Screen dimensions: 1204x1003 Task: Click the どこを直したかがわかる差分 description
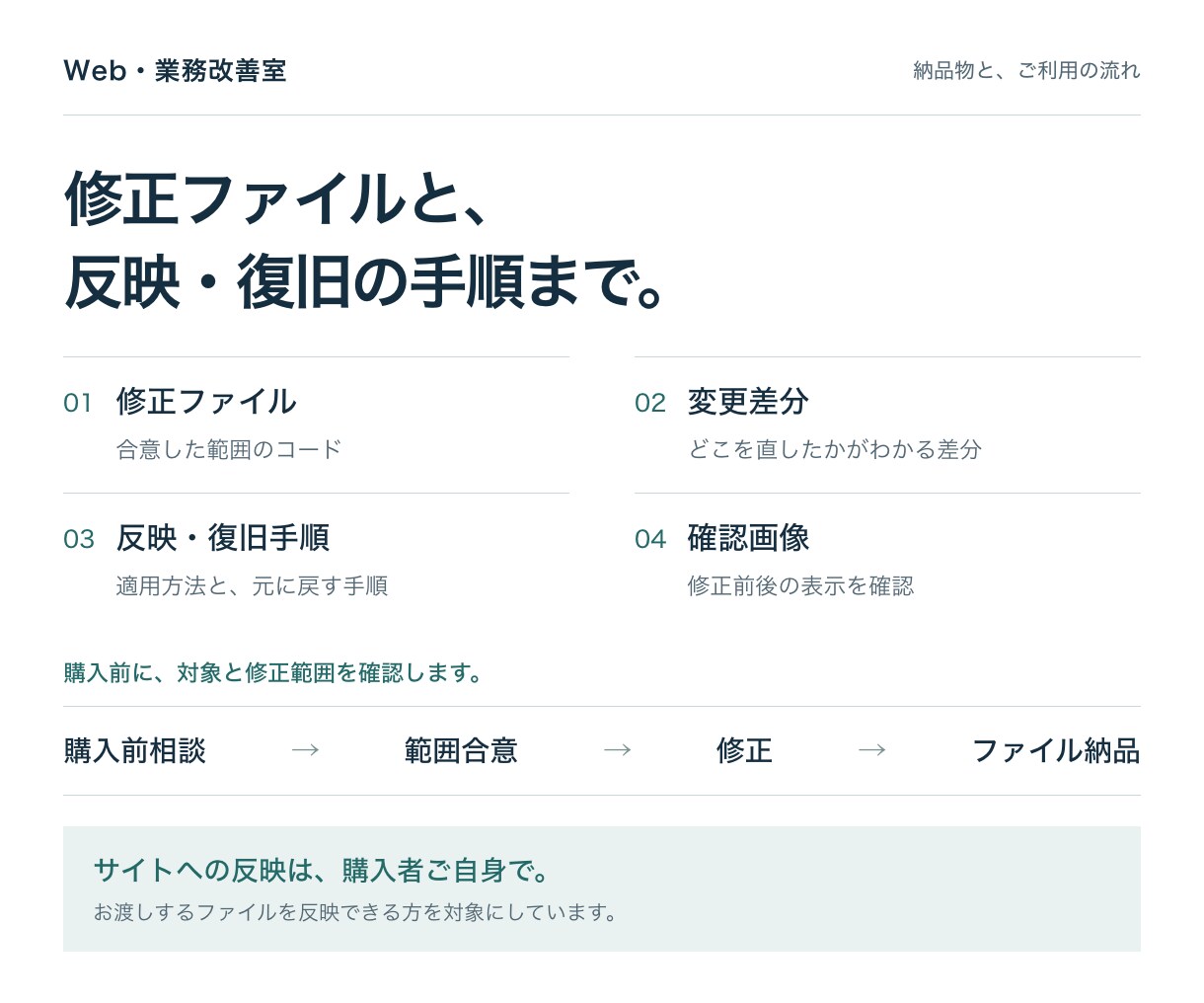click(835, 450)
